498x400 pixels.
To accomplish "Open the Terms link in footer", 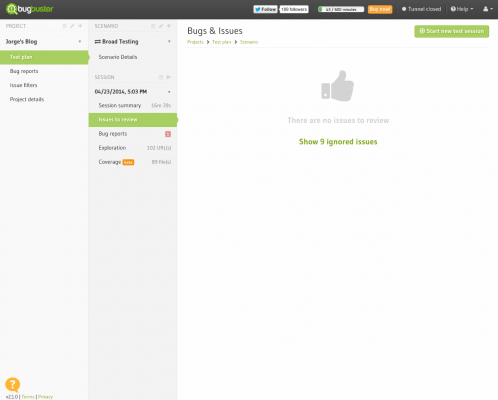I will [x=28, y=397].
